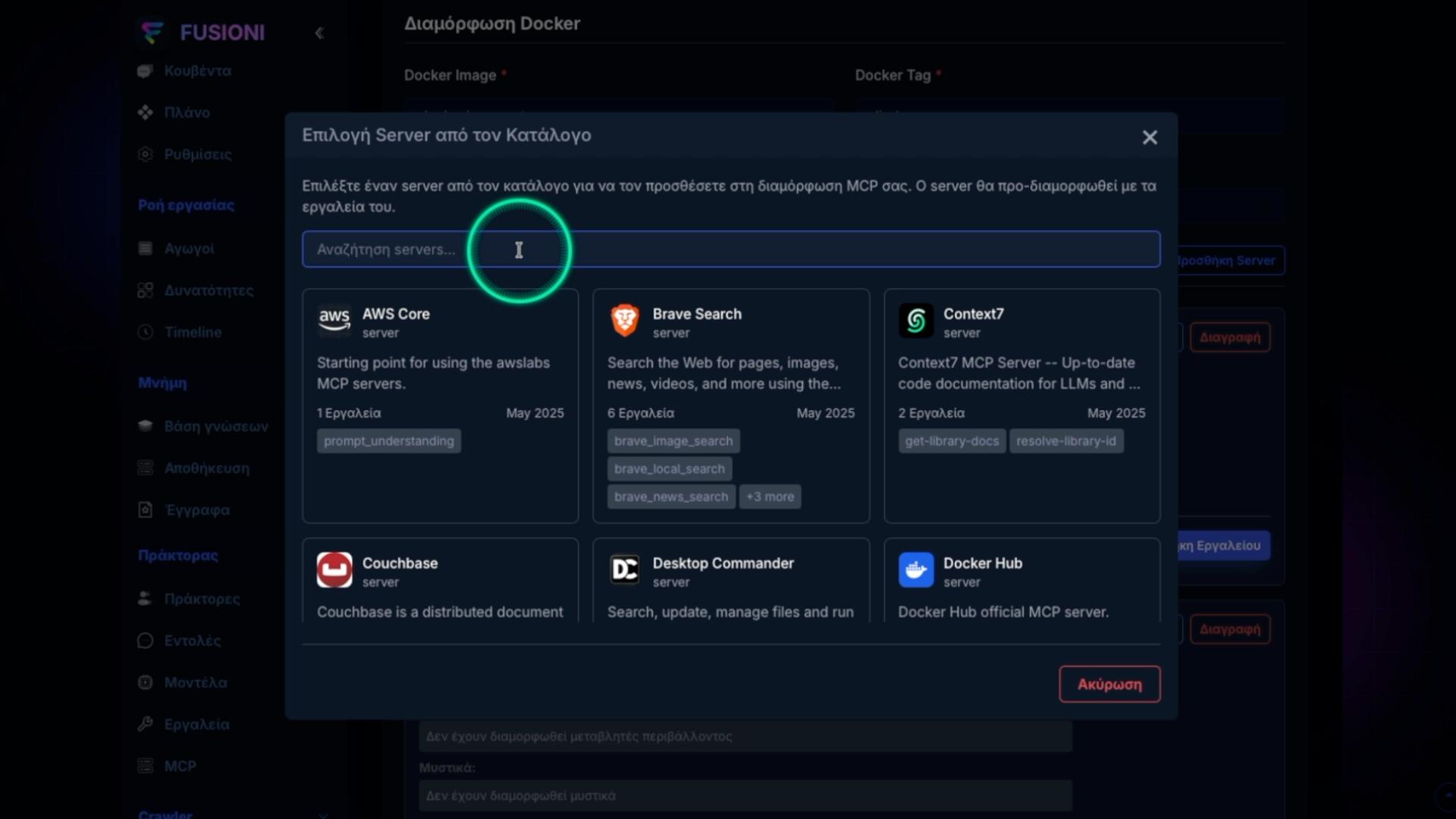Open Κουβέντα in the sidebar
The image size is (1456, 819).
(198, 71)
